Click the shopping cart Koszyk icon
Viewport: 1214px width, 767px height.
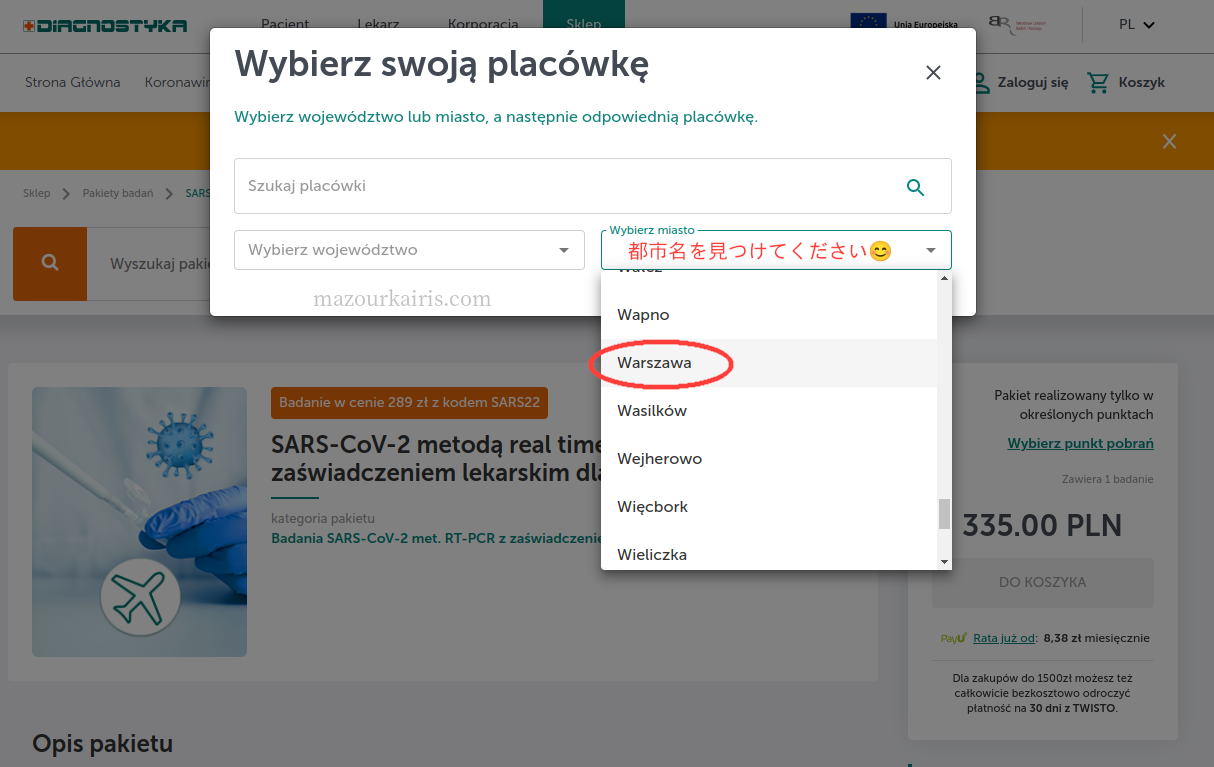tap(1098, 83)
